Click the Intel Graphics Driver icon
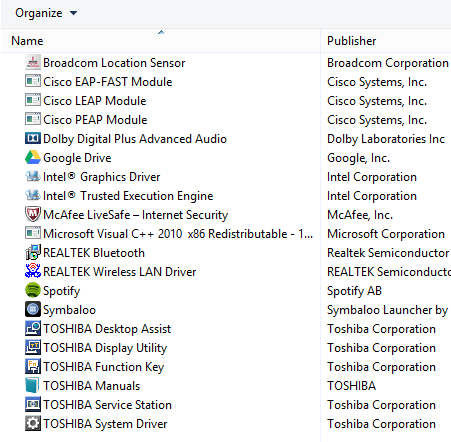 pyautogui.click(x=33, y=176)
